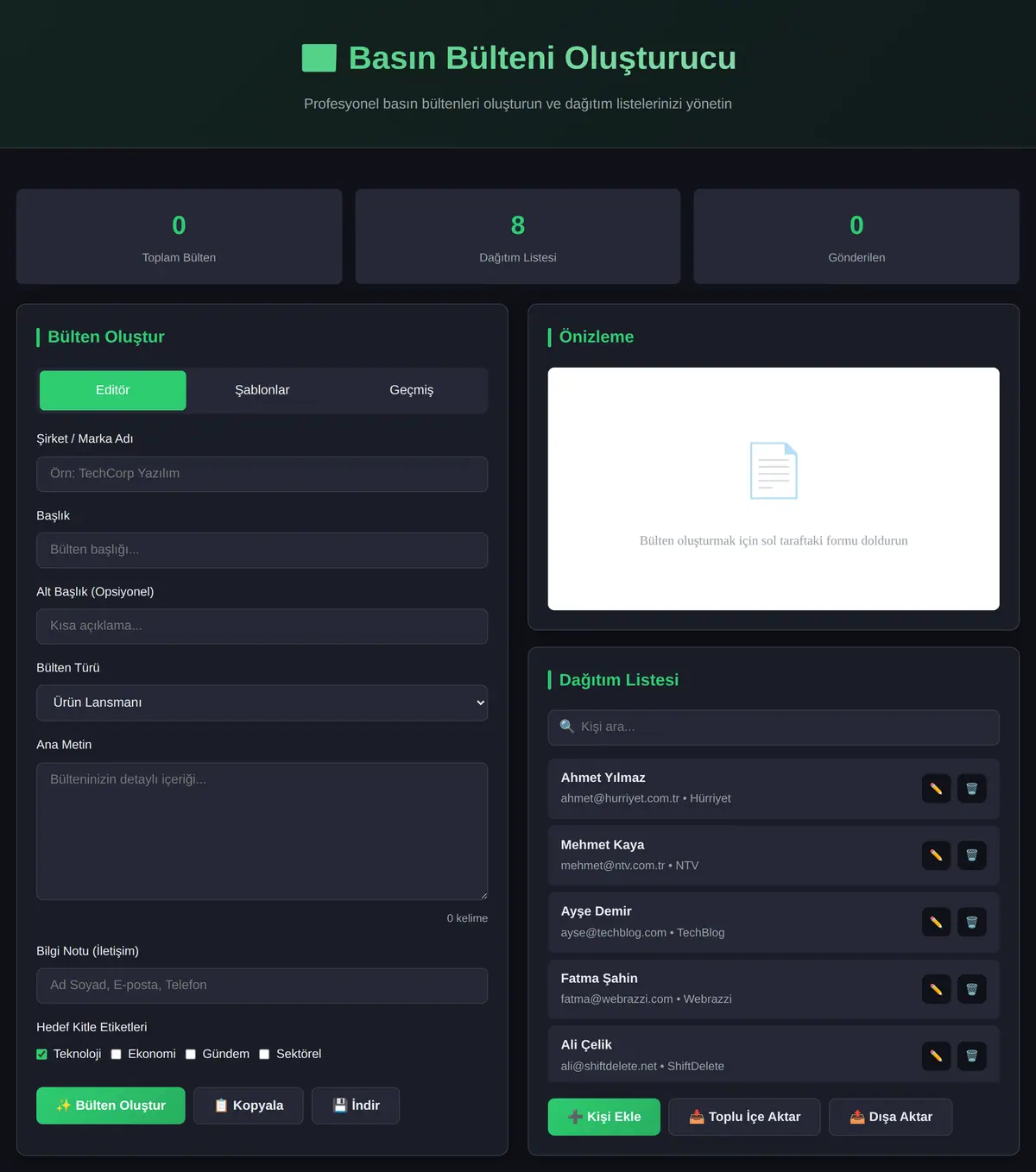Edit the Fatma Şahin contact
1036x1172 pixels.
click(936, 989)
